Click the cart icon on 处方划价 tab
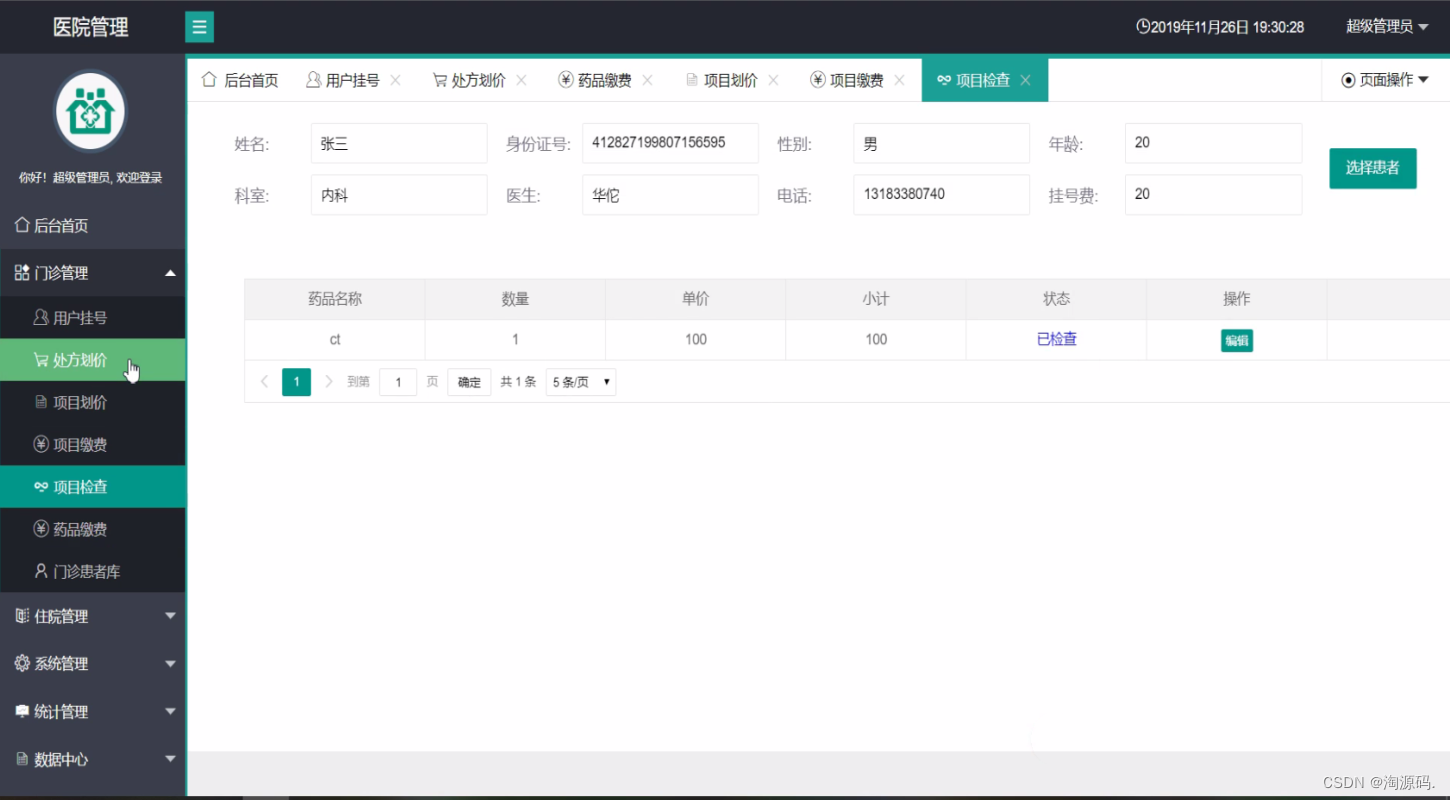Image resolution: width=1450 pixels, height=800 pixels. [440, 80]
